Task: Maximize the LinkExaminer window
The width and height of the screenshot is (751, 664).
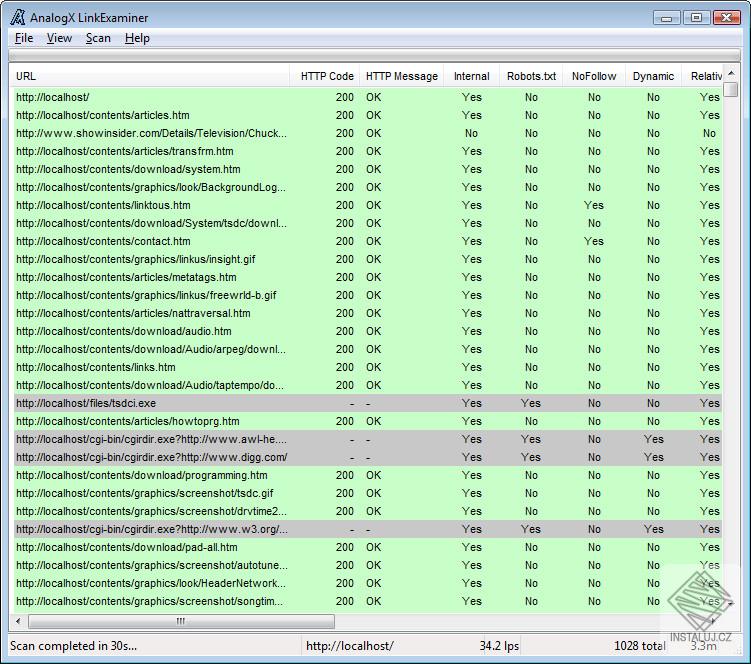Action: (696, 18)
